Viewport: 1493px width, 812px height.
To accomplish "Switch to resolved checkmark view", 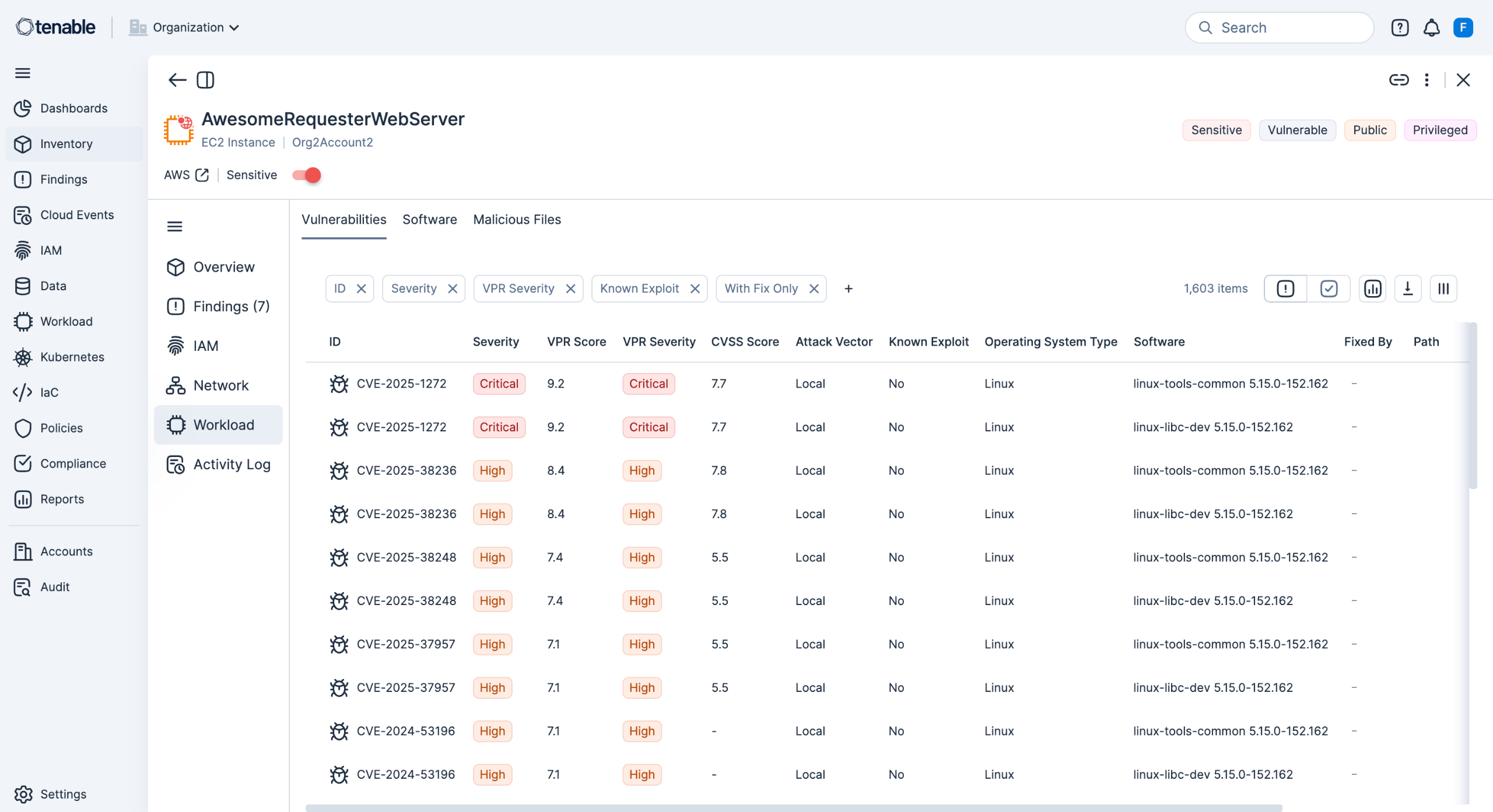I will click(x=1329, y=289).
